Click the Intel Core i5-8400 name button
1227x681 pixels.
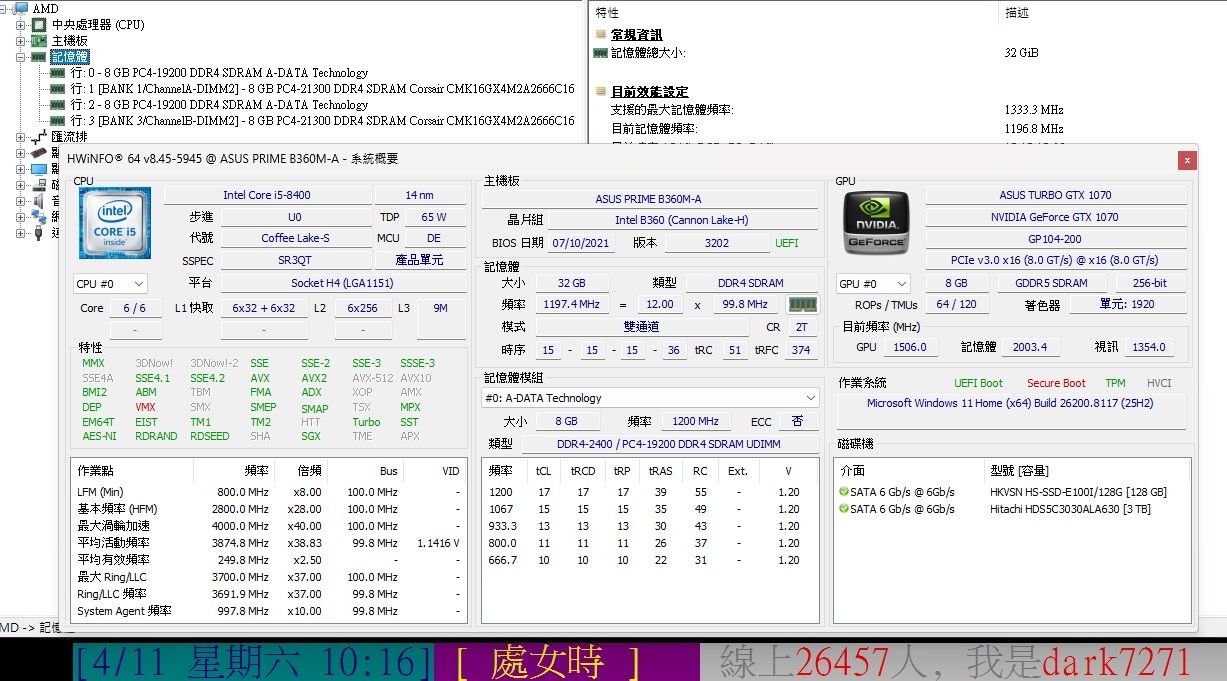coord(266,196)
